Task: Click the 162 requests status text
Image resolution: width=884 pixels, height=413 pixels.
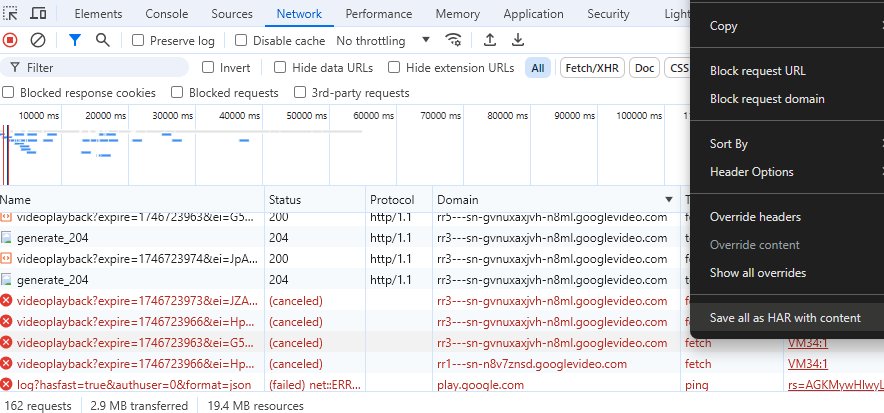Action: (38, 406)
